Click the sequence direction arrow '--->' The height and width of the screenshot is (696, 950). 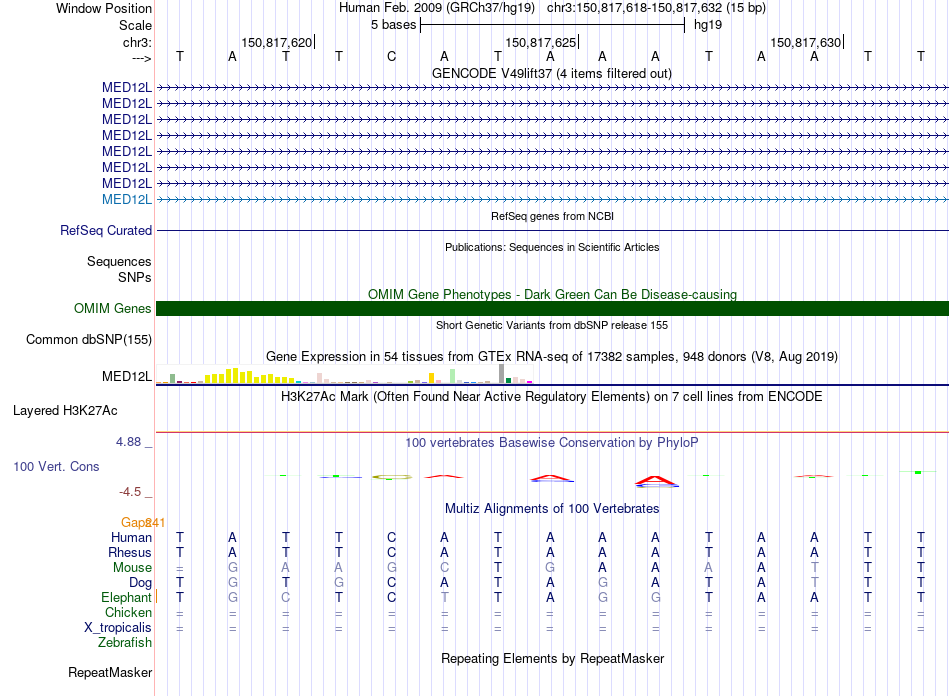pyautogui.click(x=142, y=58)
